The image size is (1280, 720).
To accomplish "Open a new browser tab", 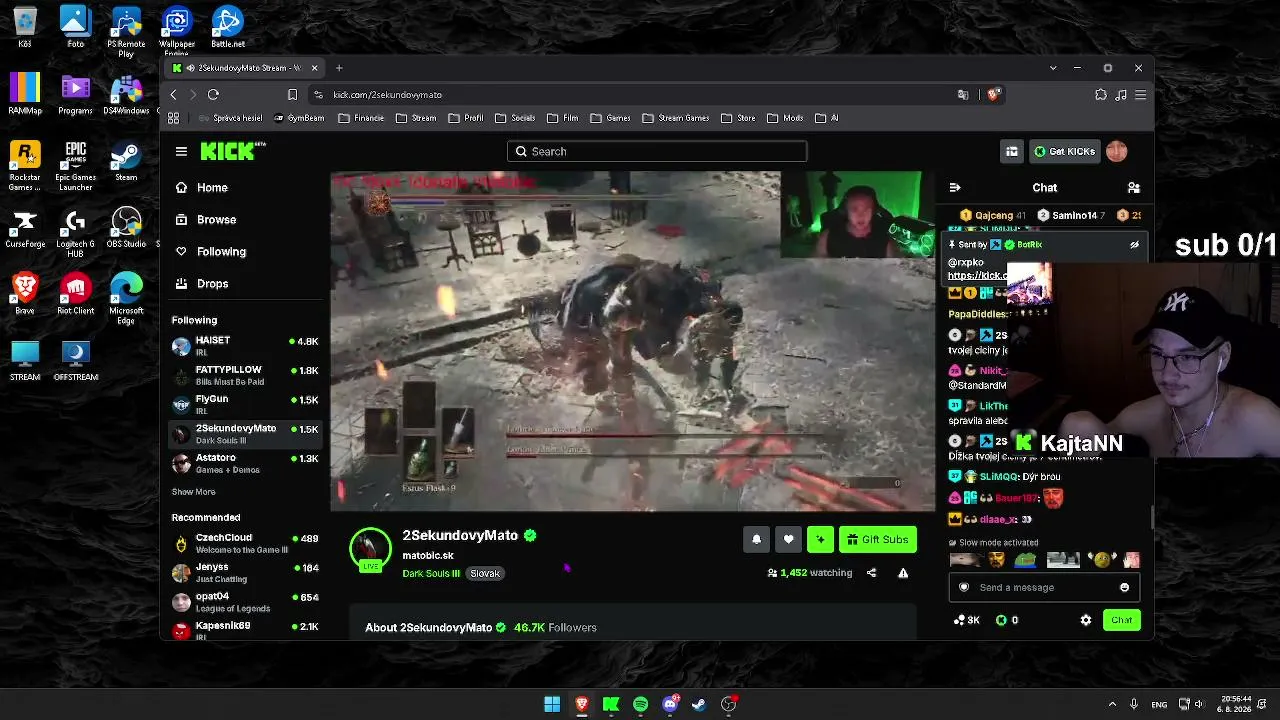I will click(339, 68).
